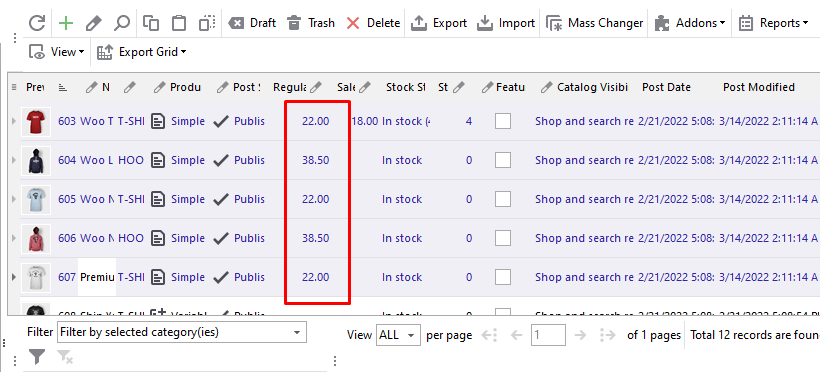Delete selected products with the red X button
The image size is (820, 372).
pos(373,23)
